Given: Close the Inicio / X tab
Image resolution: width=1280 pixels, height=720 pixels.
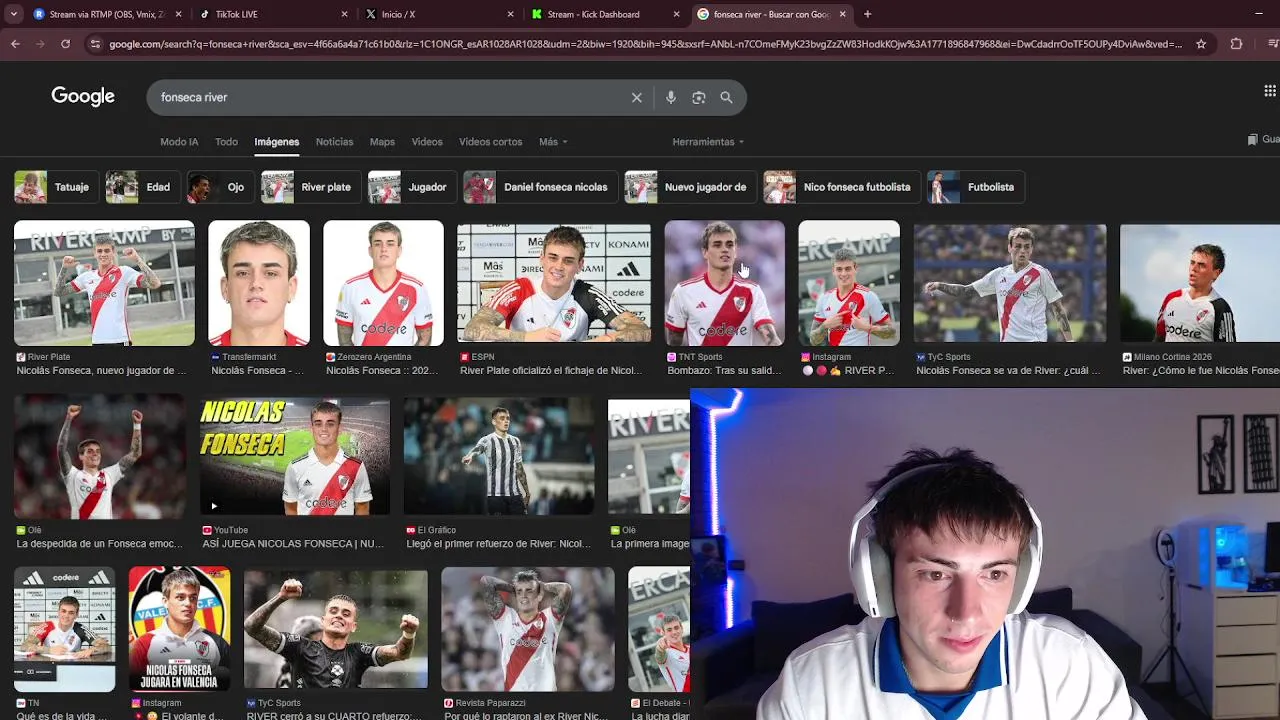Looking at the screenshot, I should click(x=511, y=14).
